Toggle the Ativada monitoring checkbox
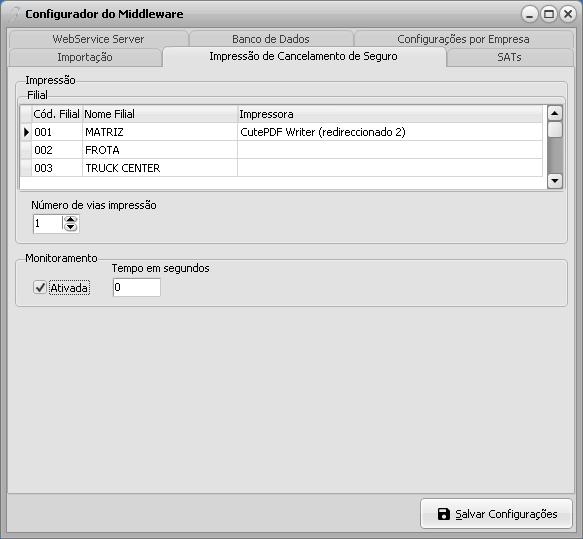This screenshot has height=539, width=583. [x=39, y=287]
